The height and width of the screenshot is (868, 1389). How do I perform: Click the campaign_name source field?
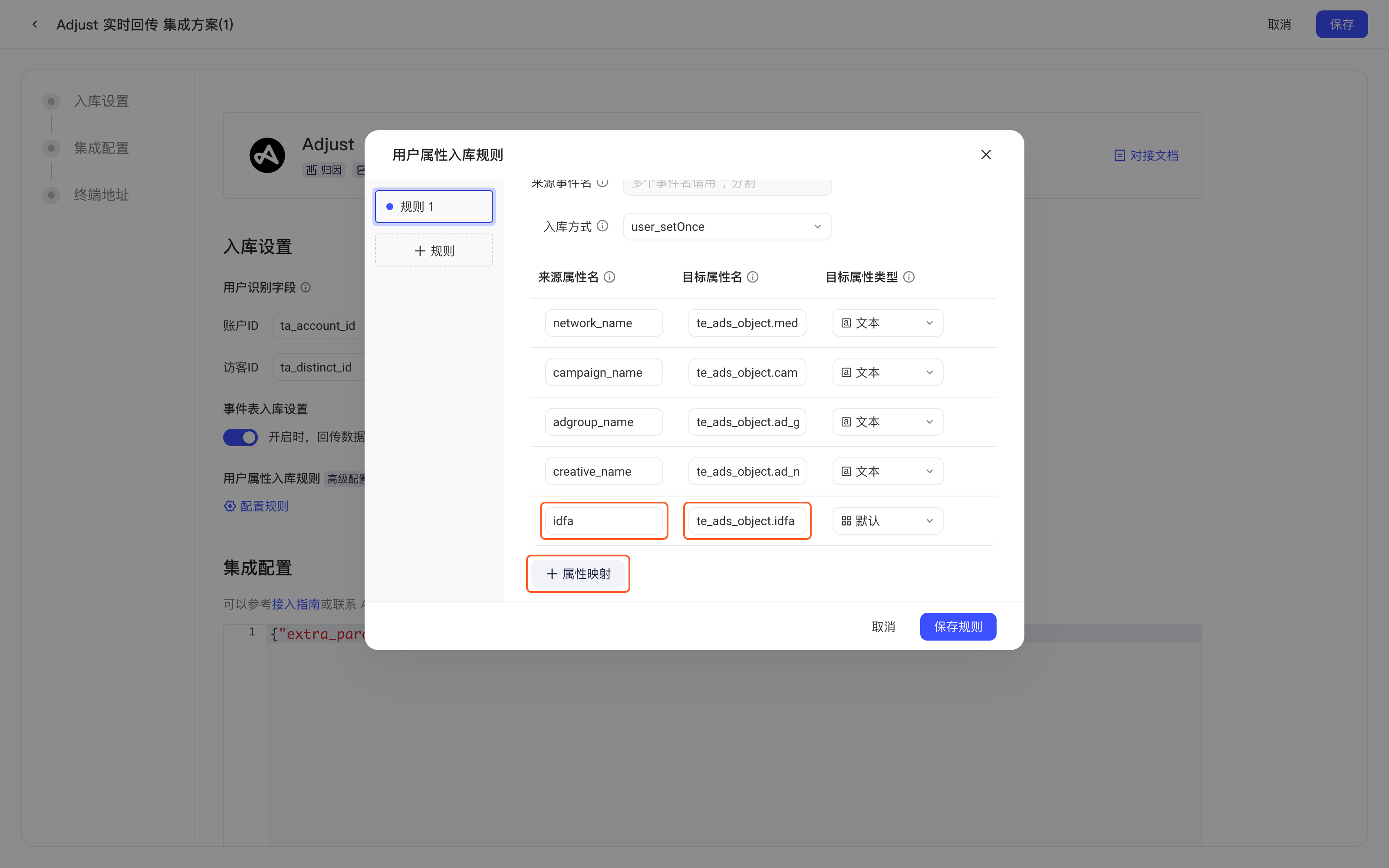604,372
